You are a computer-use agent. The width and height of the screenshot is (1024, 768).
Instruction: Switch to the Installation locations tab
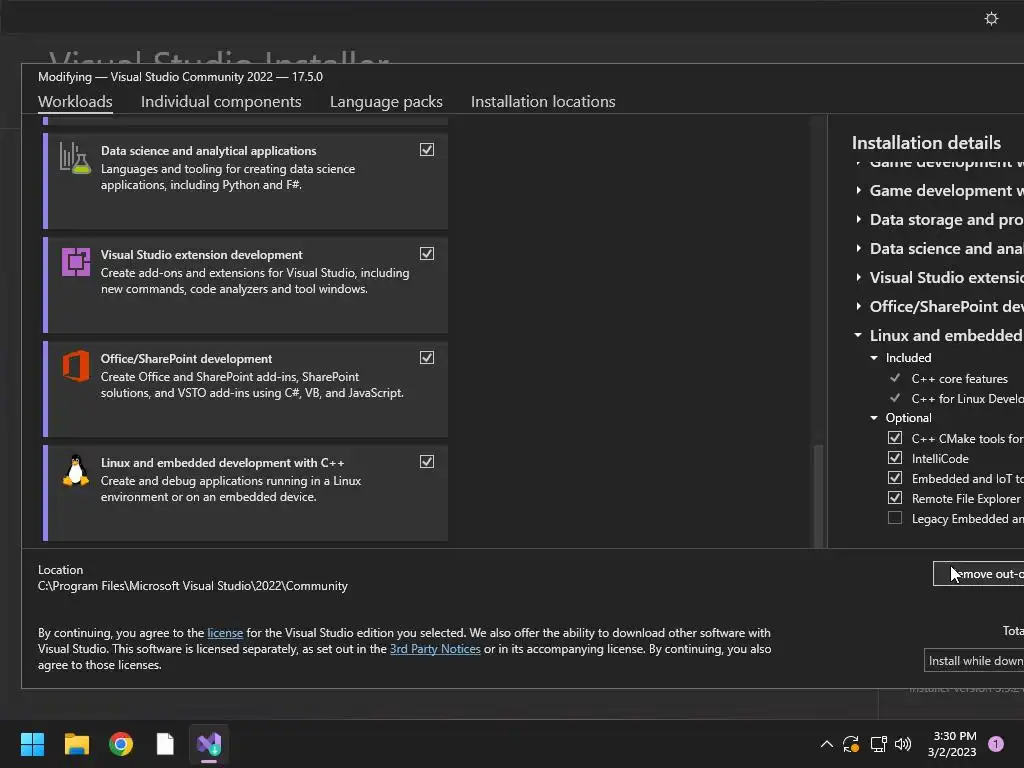pyautogui.click(x=543, y=102)
